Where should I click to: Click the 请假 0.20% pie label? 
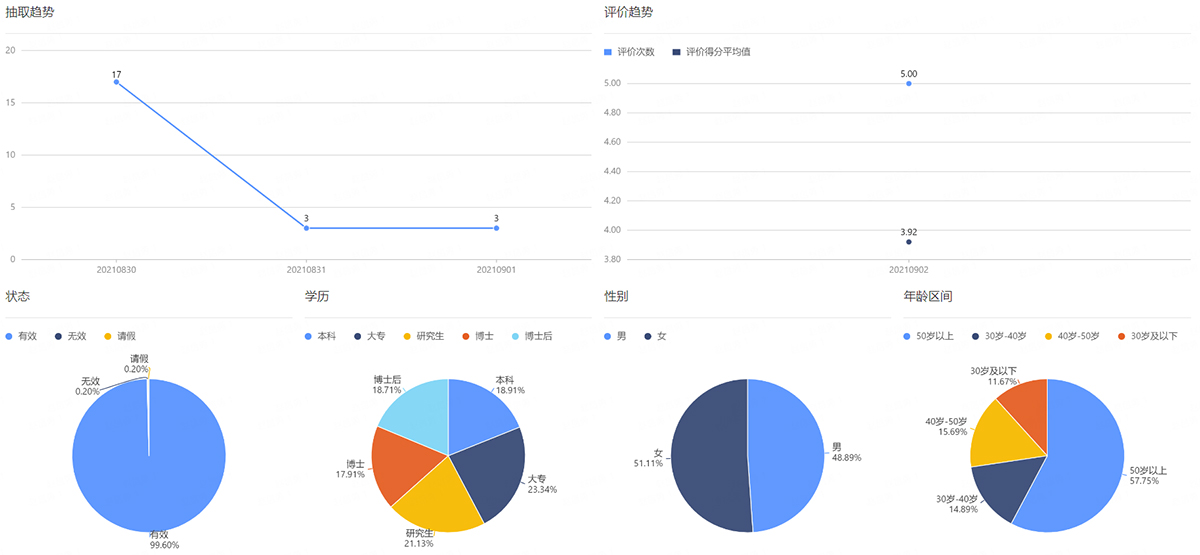pos(139,364)
